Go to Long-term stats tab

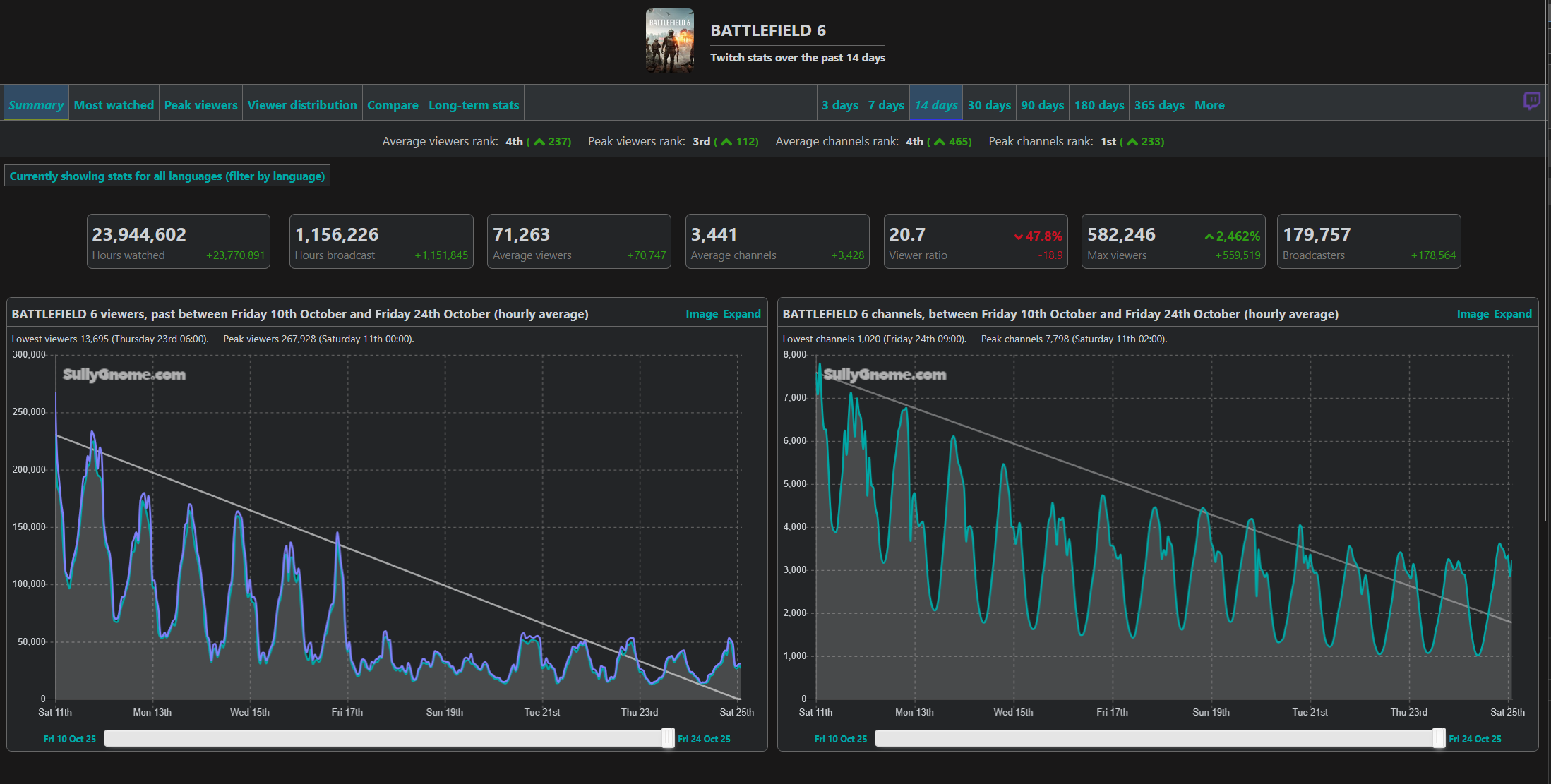(474, 105)
